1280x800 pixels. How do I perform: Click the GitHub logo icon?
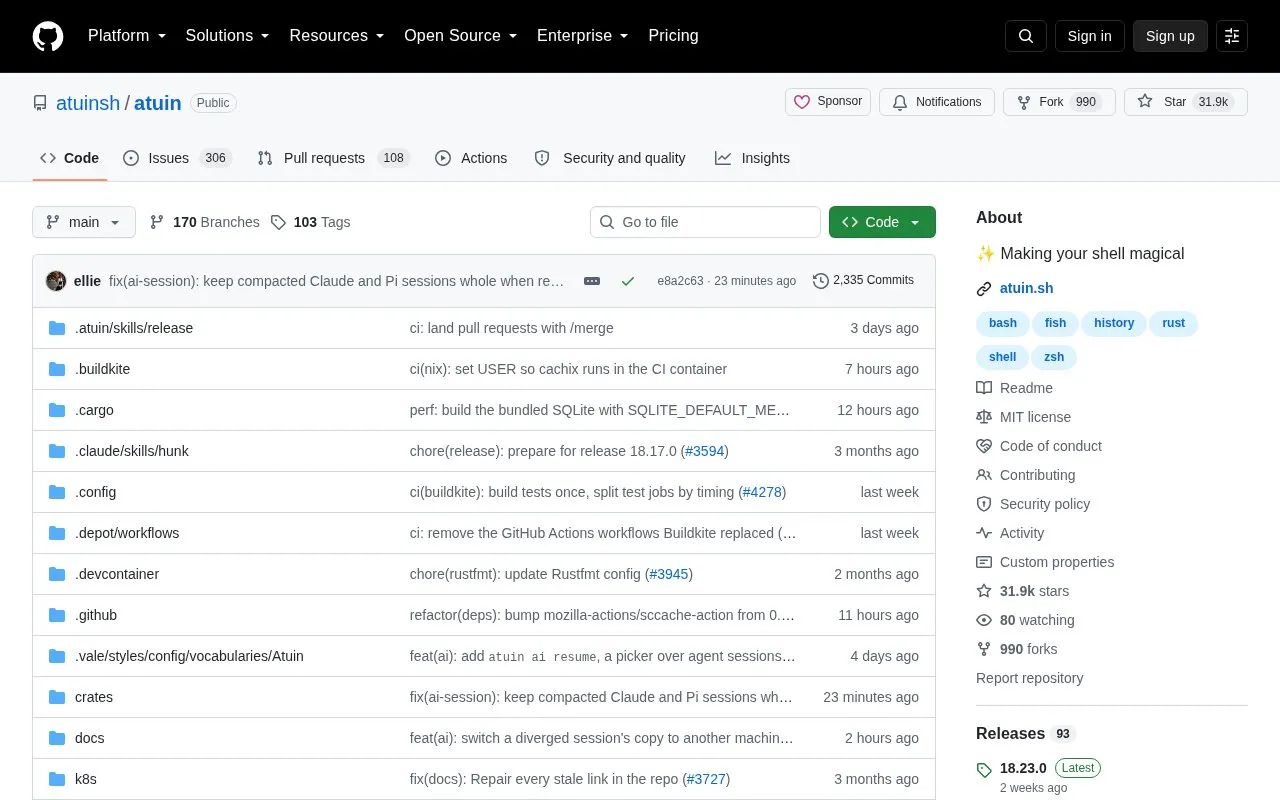point(48,36)
